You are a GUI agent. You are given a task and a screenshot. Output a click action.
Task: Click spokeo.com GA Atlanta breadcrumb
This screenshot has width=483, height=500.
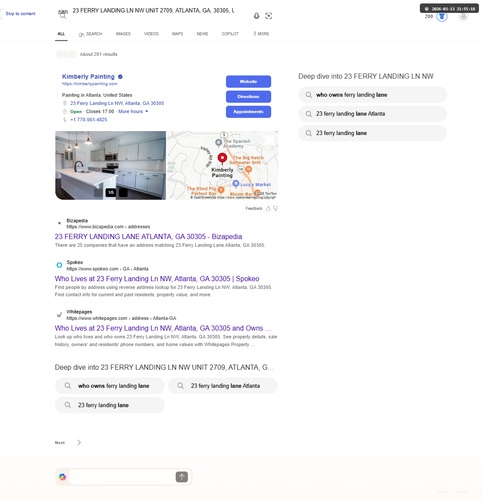click(107, 269)
